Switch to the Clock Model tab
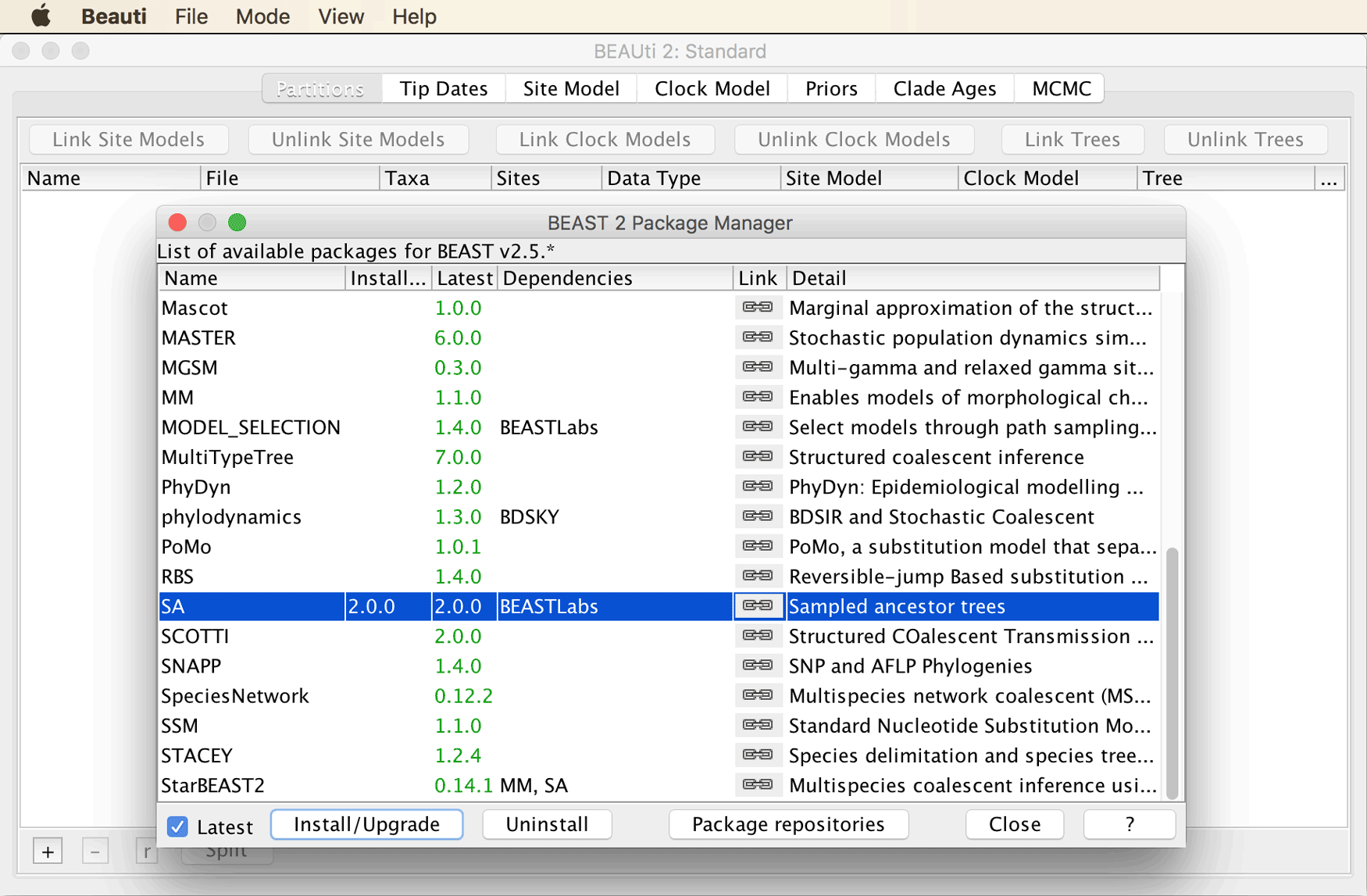Screen dimensions: 1367x896 coord(712,88)
